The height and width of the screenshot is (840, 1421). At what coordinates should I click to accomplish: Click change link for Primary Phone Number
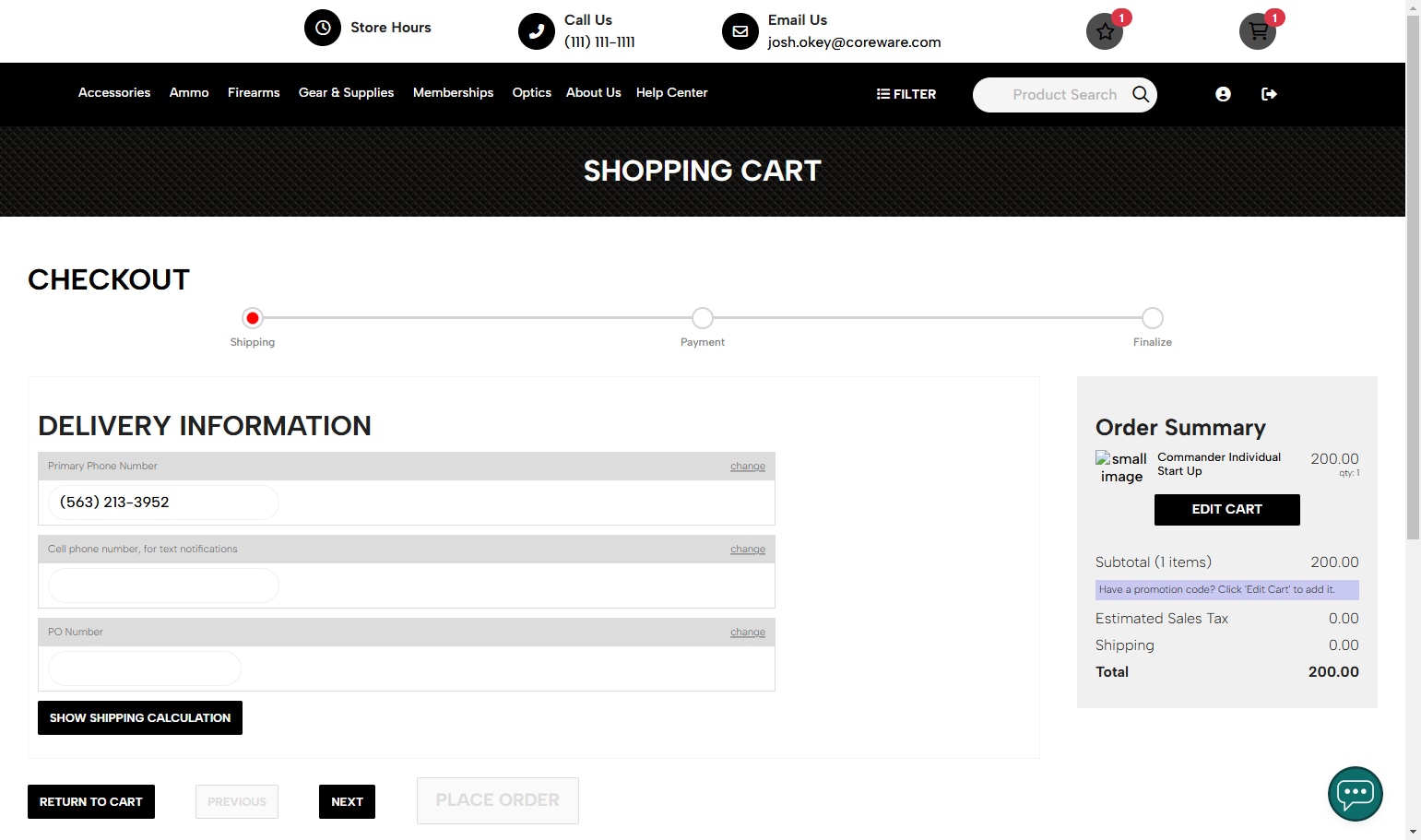pos(748,467)
